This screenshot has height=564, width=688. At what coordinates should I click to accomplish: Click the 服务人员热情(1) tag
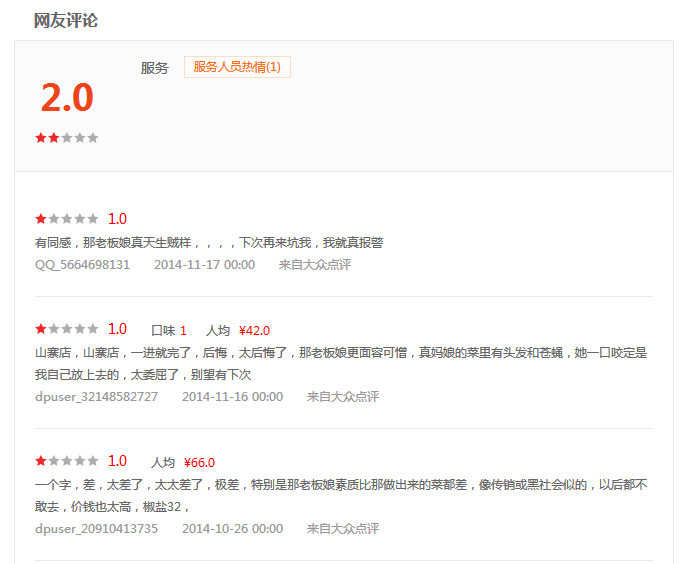[x=237, y=67]
